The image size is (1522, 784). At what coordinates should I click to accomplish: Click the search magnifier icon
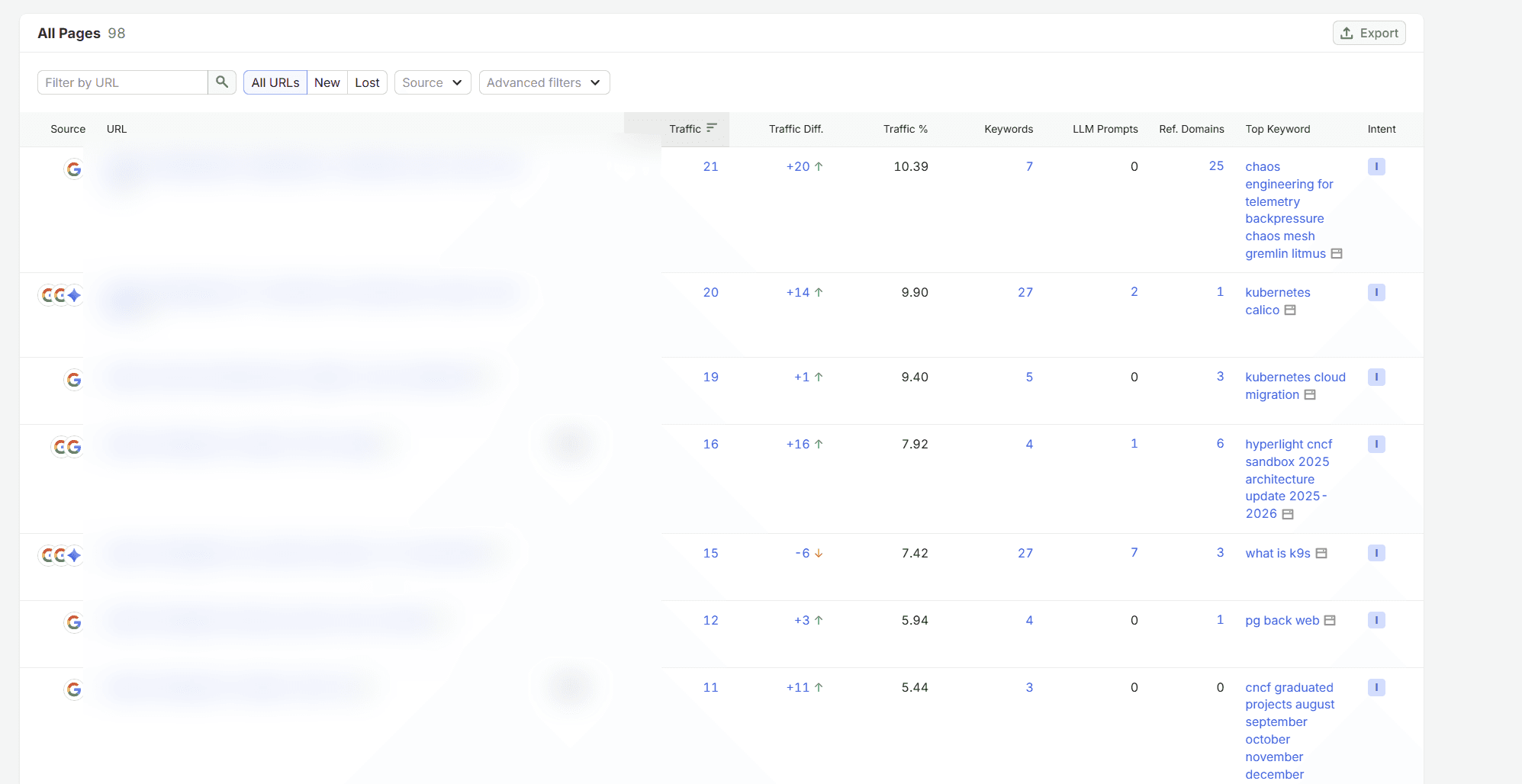(222, 82)
